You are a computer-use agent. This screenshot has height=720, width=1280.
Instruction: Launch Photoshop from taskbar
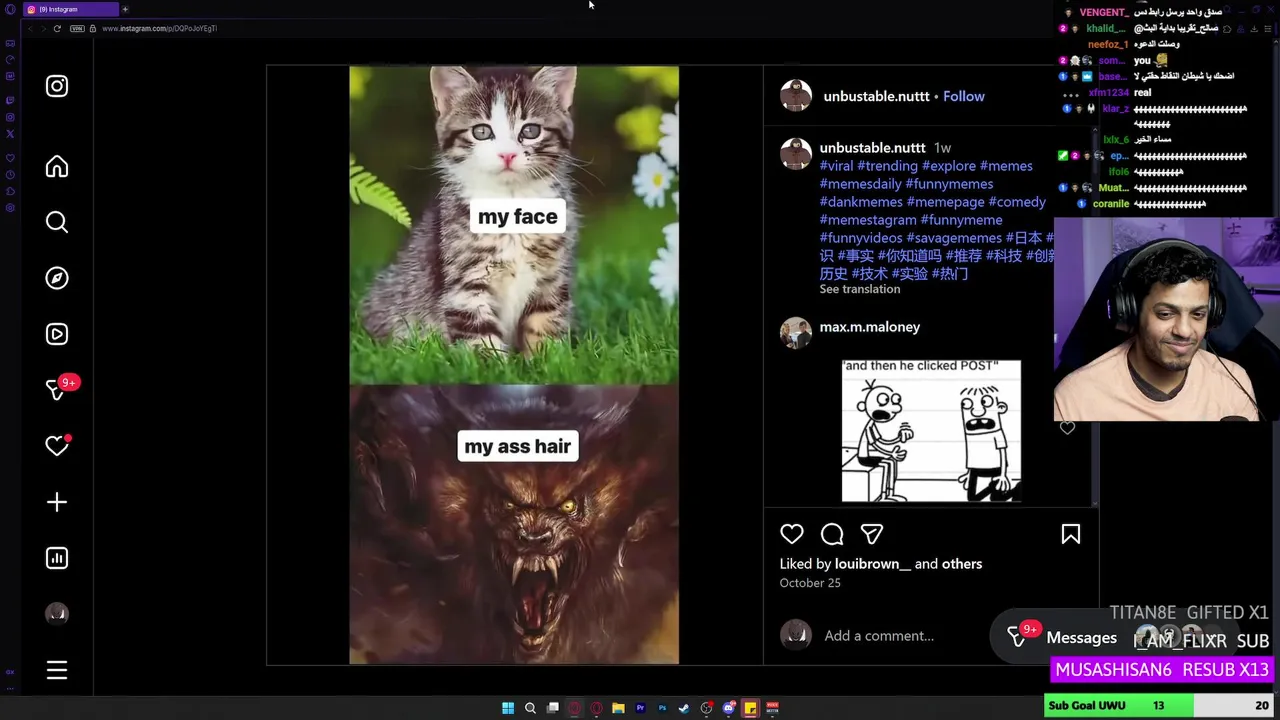[x=662, y=708]
